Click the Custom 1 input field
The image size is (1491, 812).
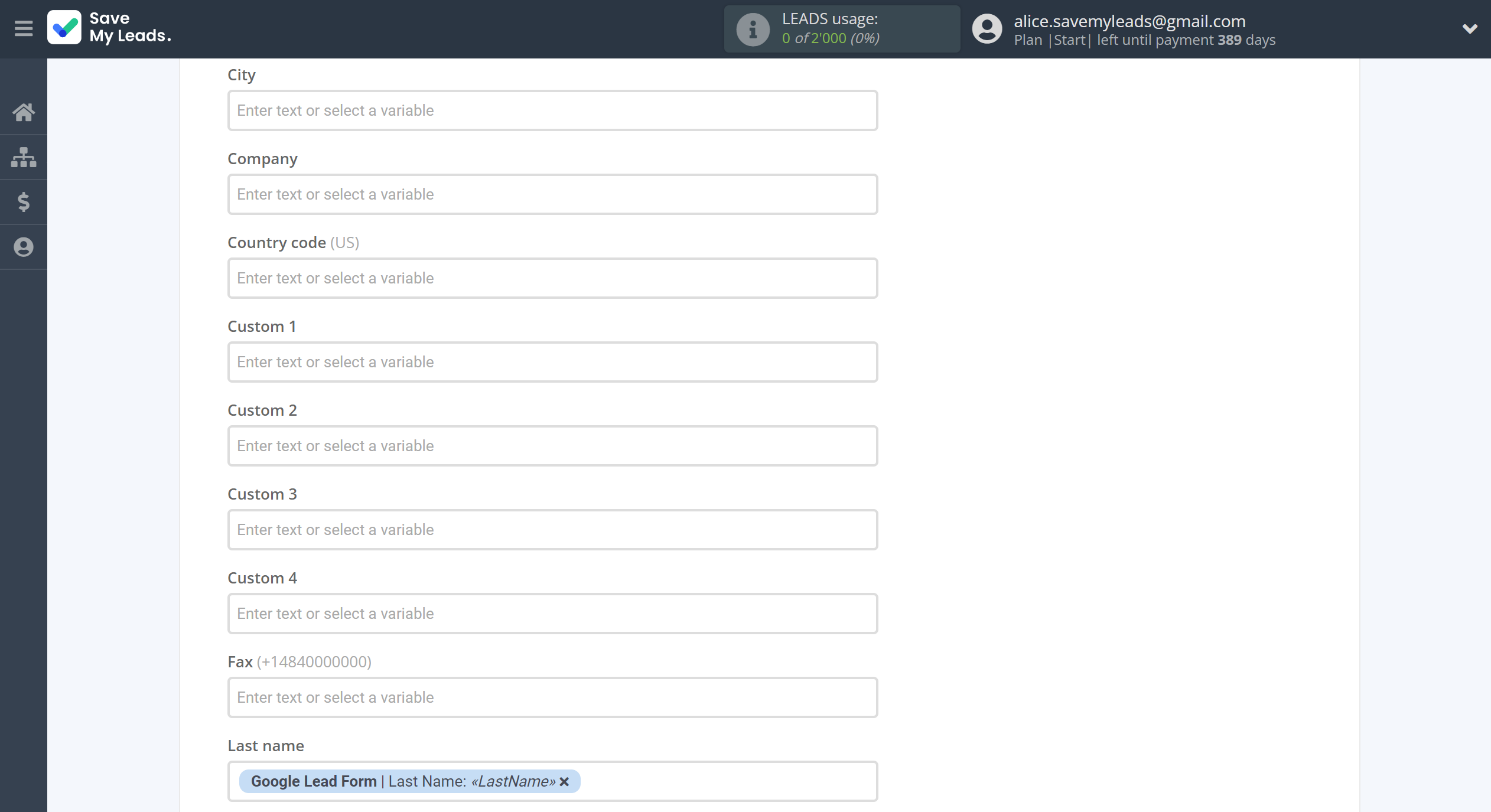point(552,362)
